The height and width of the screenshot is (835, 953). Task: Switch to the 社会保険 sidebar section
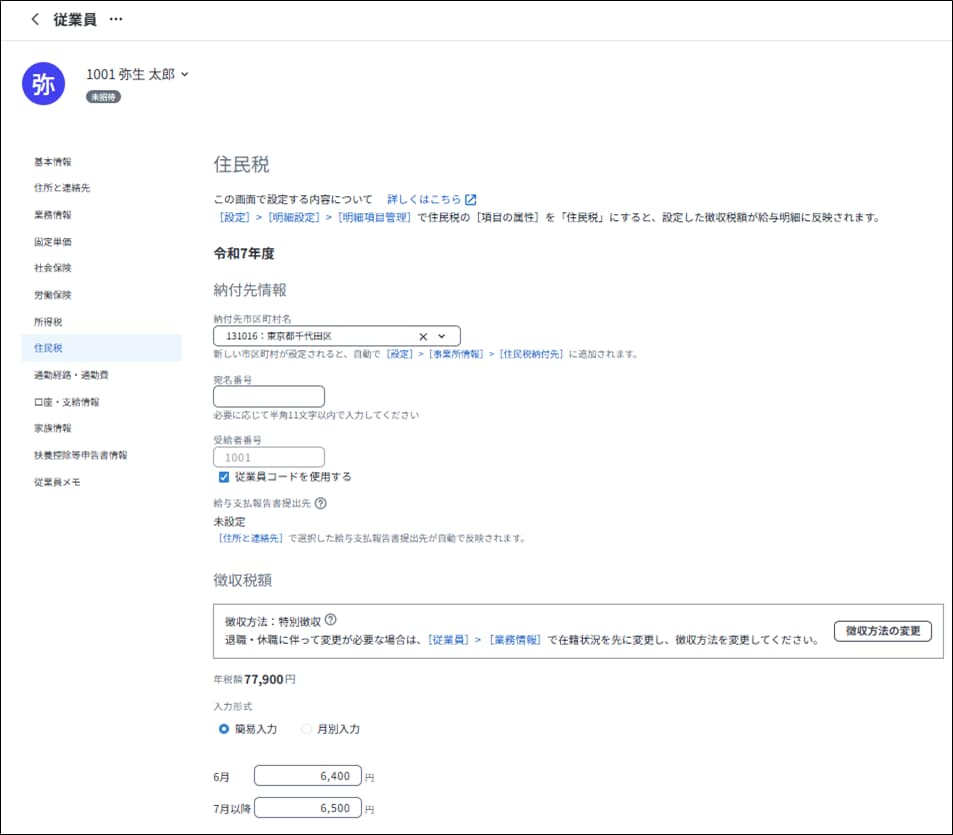click(x=53, y=268)
